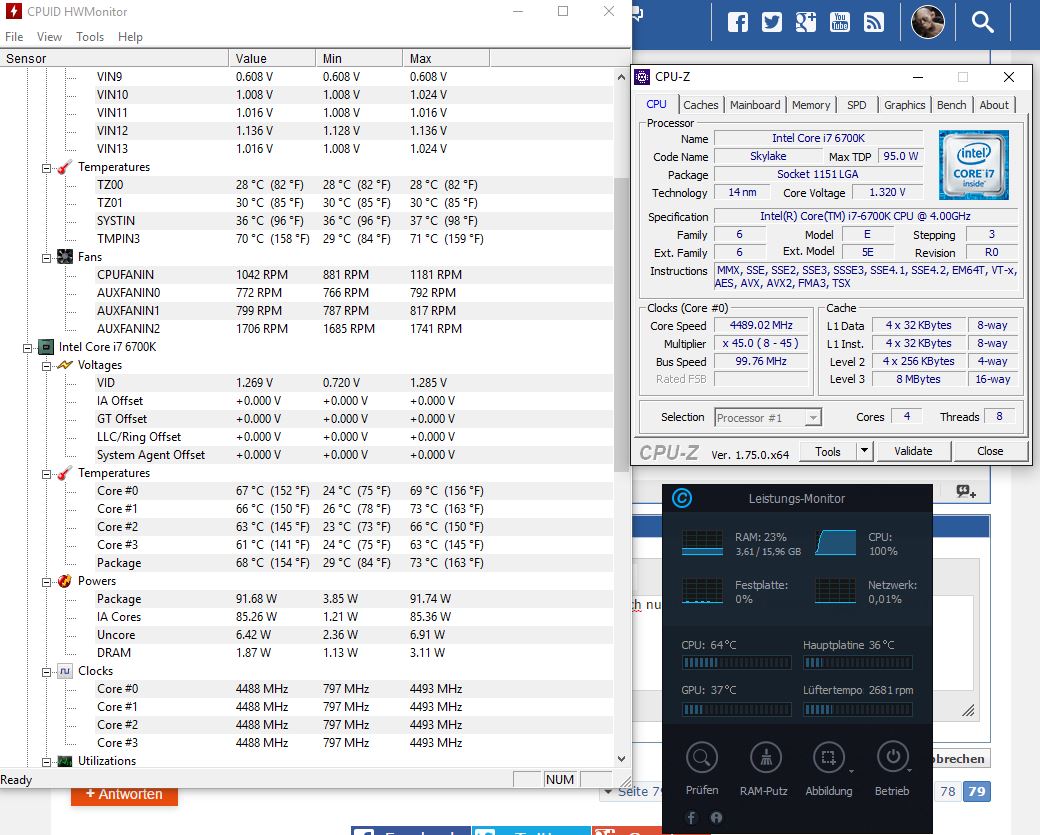Click the Festplatte usage graph icon
Screen dimensions: 1040x835
(x=702, y=591)
